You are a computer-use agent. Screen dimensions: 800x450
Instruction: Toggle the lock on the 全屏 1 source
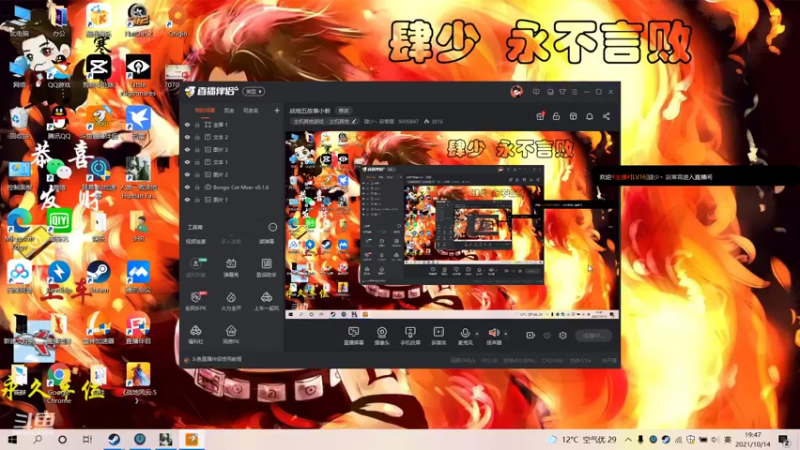(197, 124)
